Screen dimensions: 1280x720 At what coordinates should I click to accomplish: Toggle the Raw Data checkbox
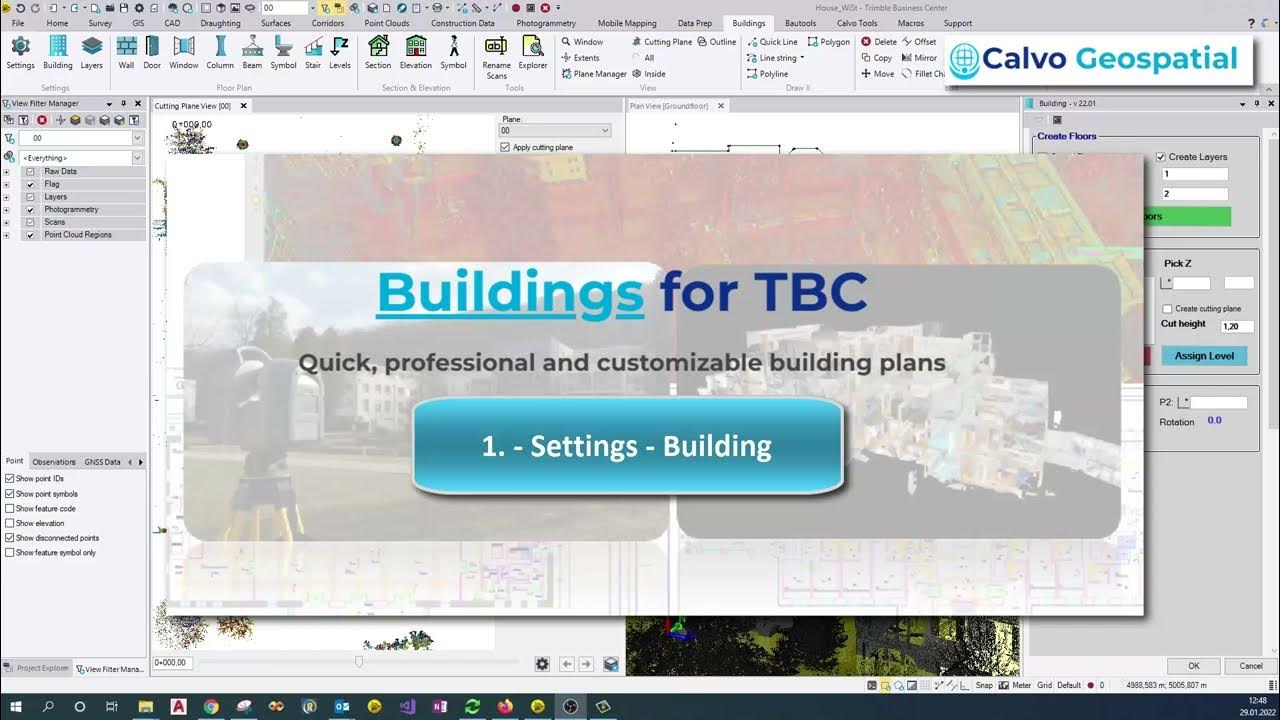(x=31, y=171)
